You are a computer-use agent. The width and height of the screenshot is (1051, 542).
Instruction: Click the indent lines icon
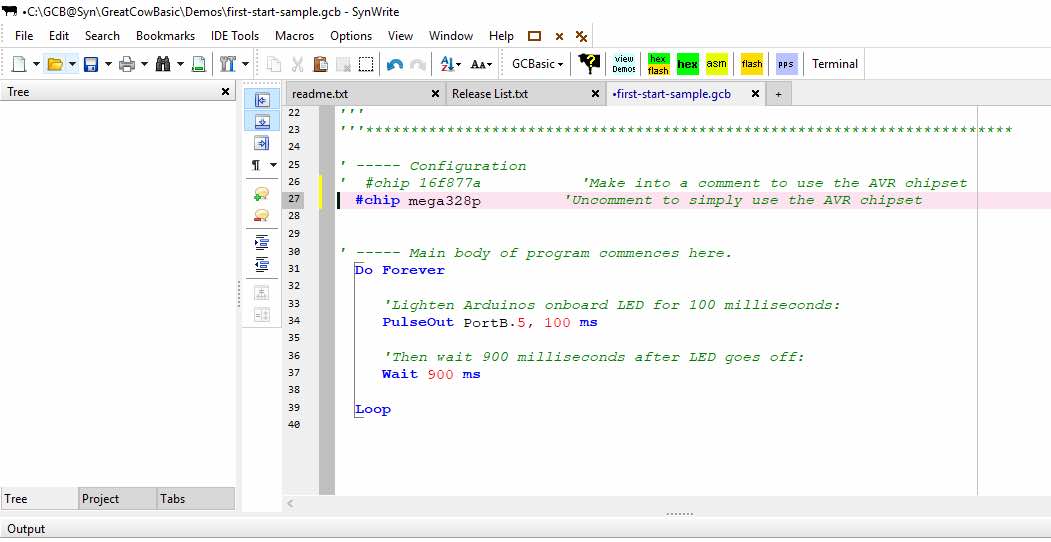coord(262,243)
